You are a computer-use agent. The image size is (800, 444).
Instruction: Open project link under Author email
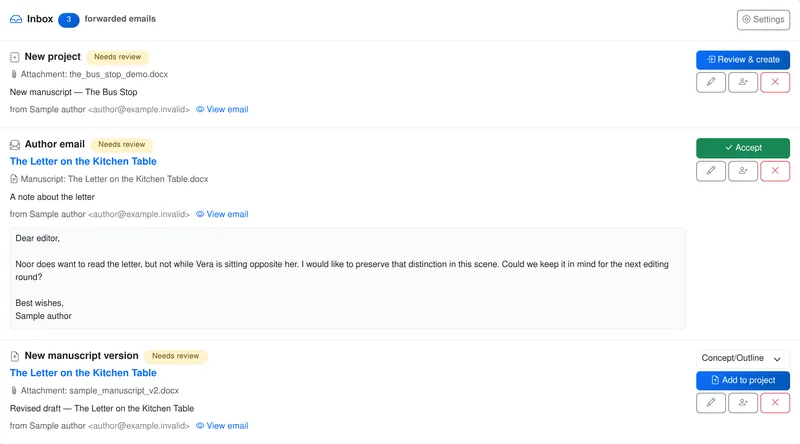[83, 161]
